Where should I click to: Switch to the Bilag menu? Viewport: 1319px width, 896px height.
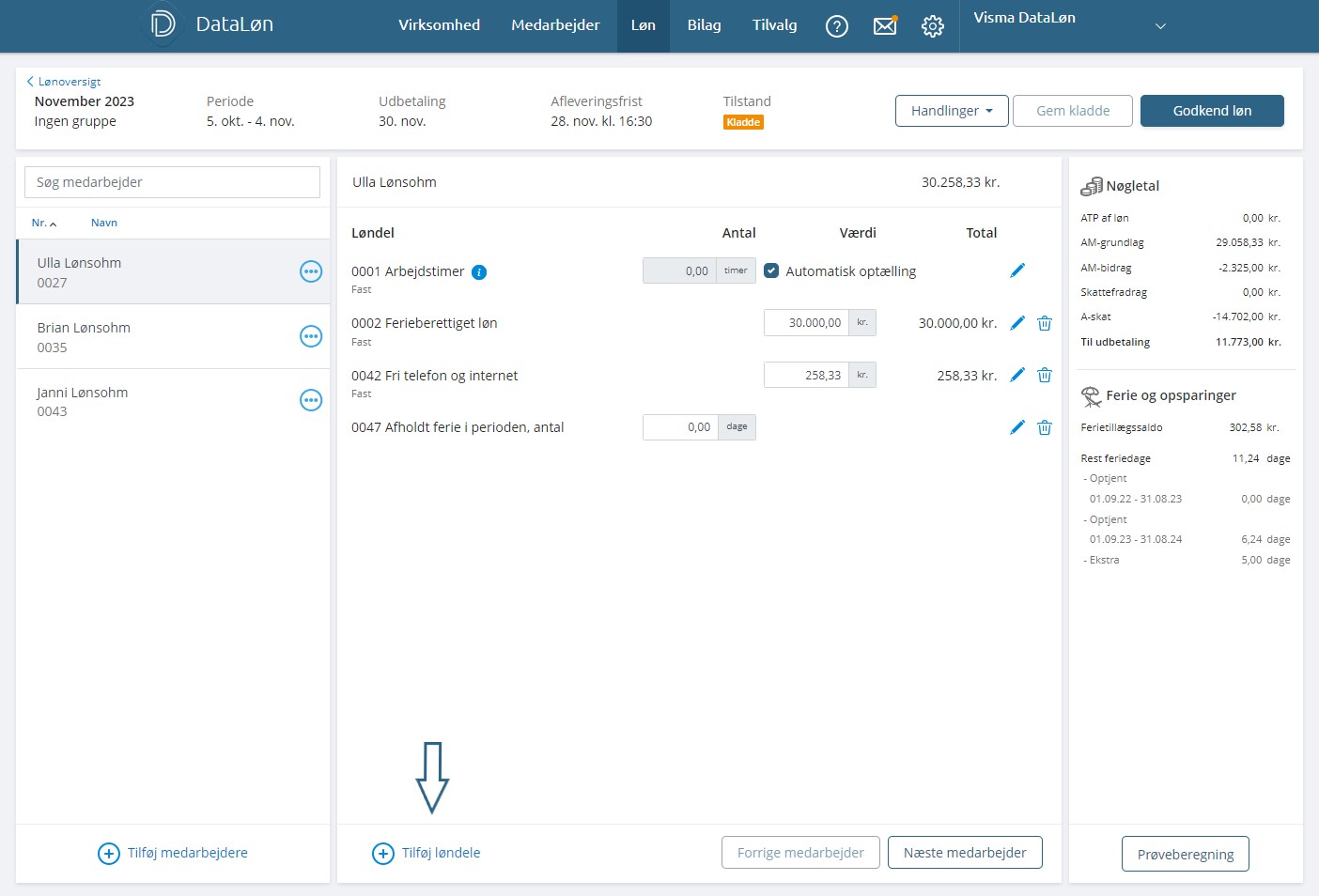point(704,25)
